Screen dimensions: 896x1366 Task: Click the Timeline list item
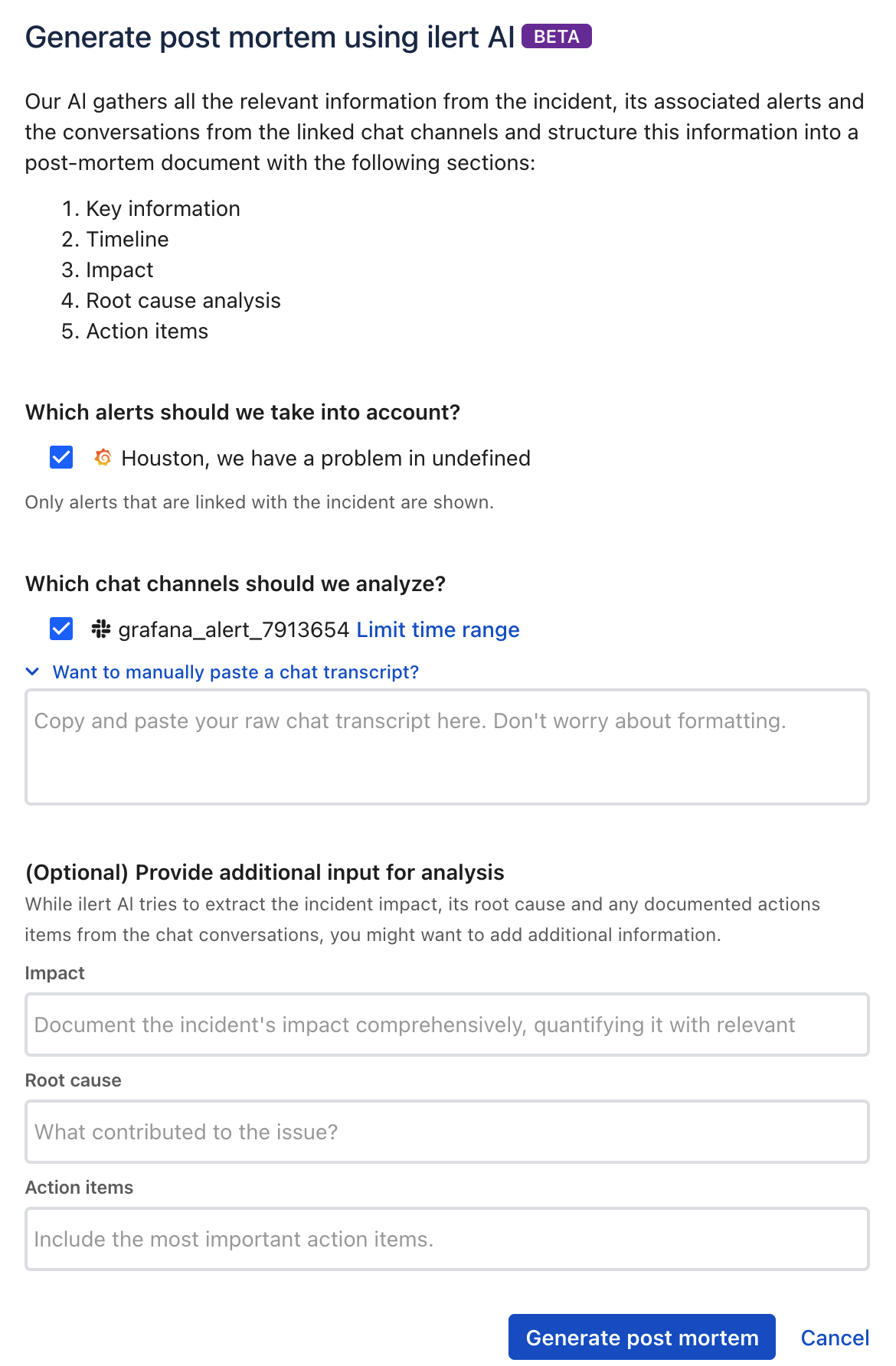(x=127, y=240)
